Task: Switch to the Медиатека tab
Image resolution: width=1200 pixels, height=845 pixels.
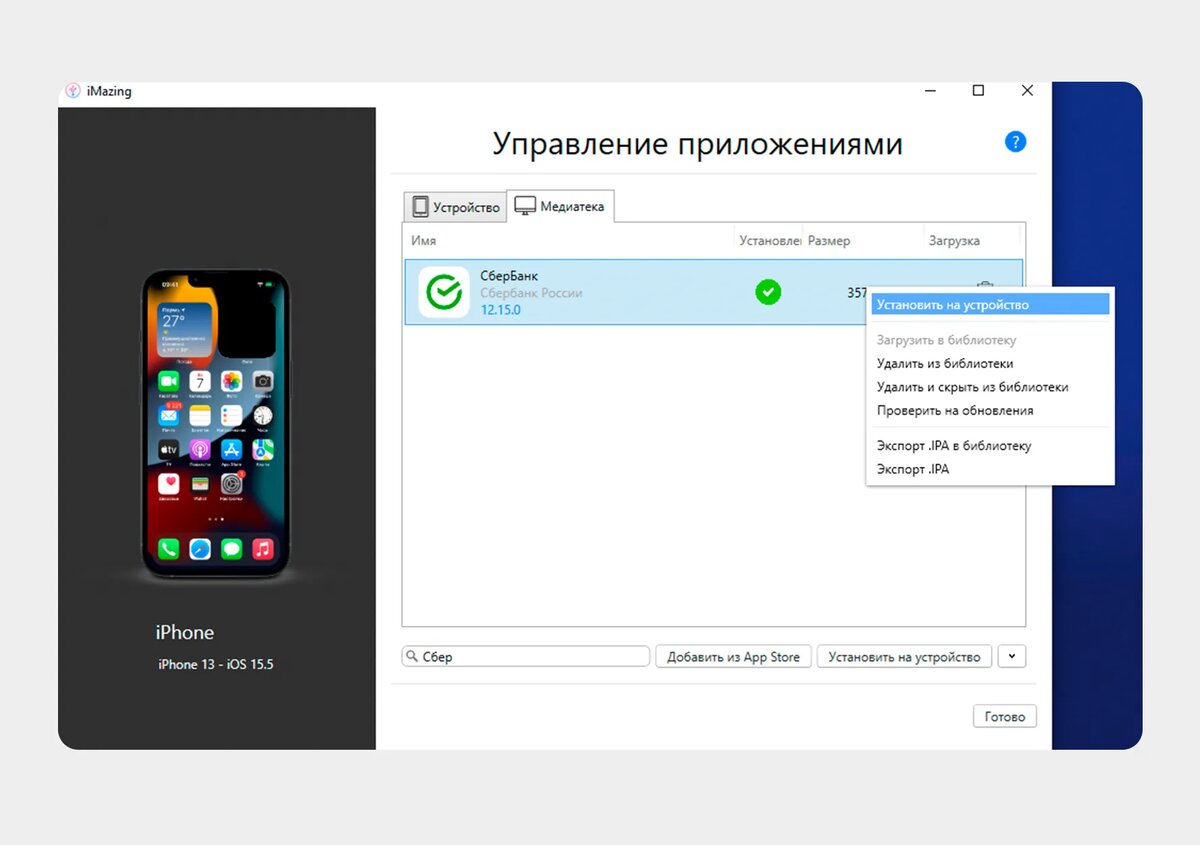Action: coord(560,206)
